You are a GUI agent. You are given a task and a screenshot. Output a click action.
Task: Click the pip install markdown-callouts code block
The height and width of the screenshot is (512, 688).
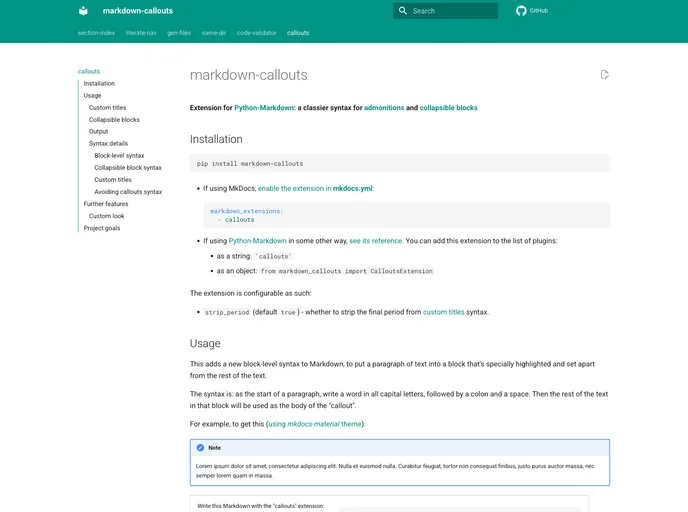(400, 163)
